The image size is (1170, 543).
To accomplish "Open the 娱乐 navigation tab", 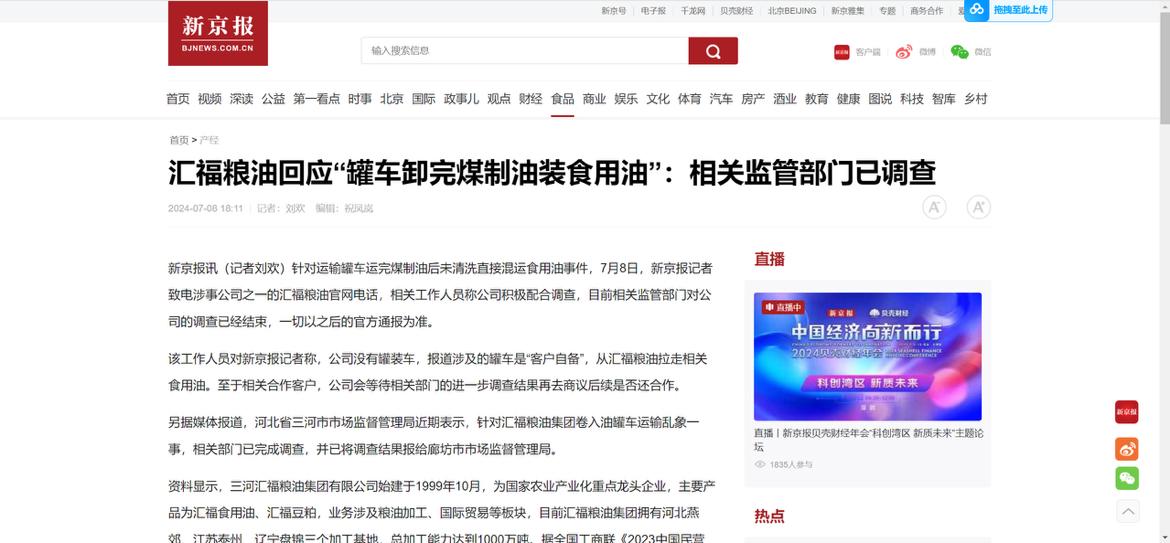I will click(626, 98).
